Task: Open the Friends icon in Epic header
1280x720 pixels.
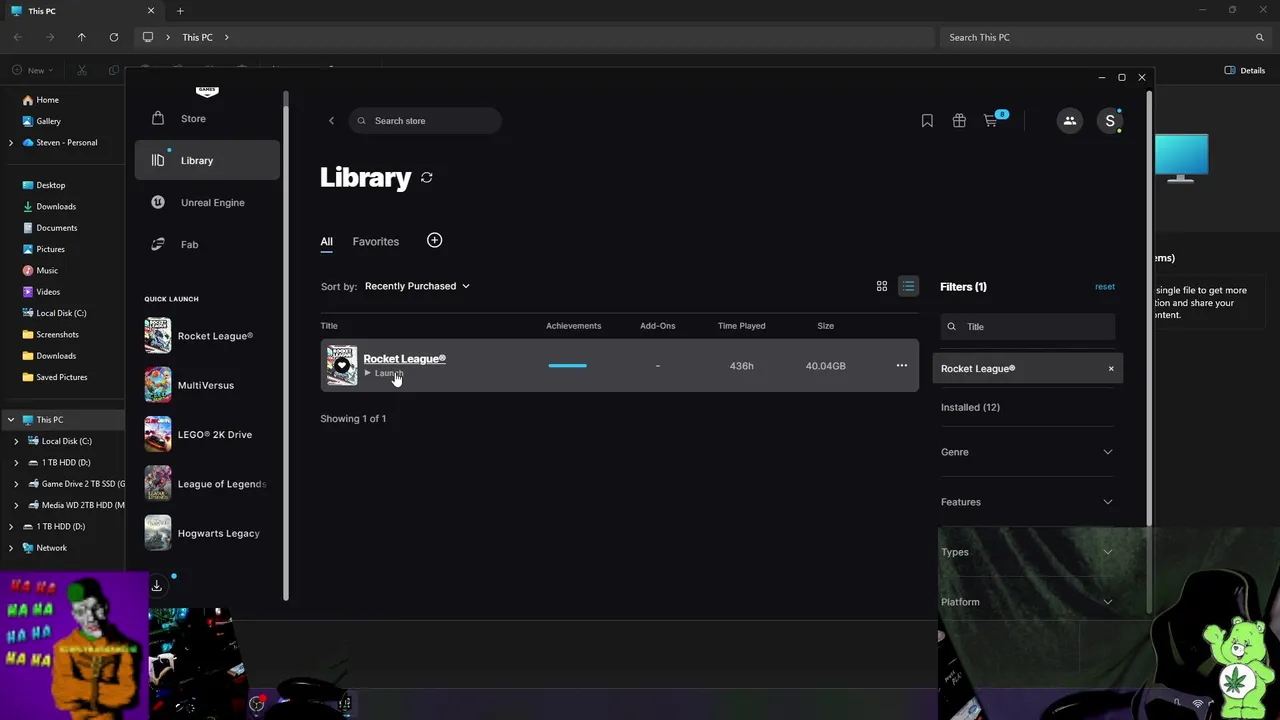Action: (1069, 121)
